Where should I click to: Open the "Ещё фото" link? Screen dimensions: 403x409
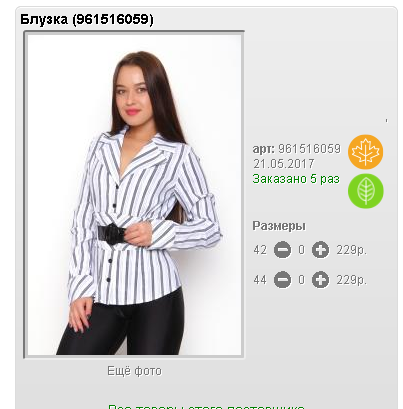point(134,371)
